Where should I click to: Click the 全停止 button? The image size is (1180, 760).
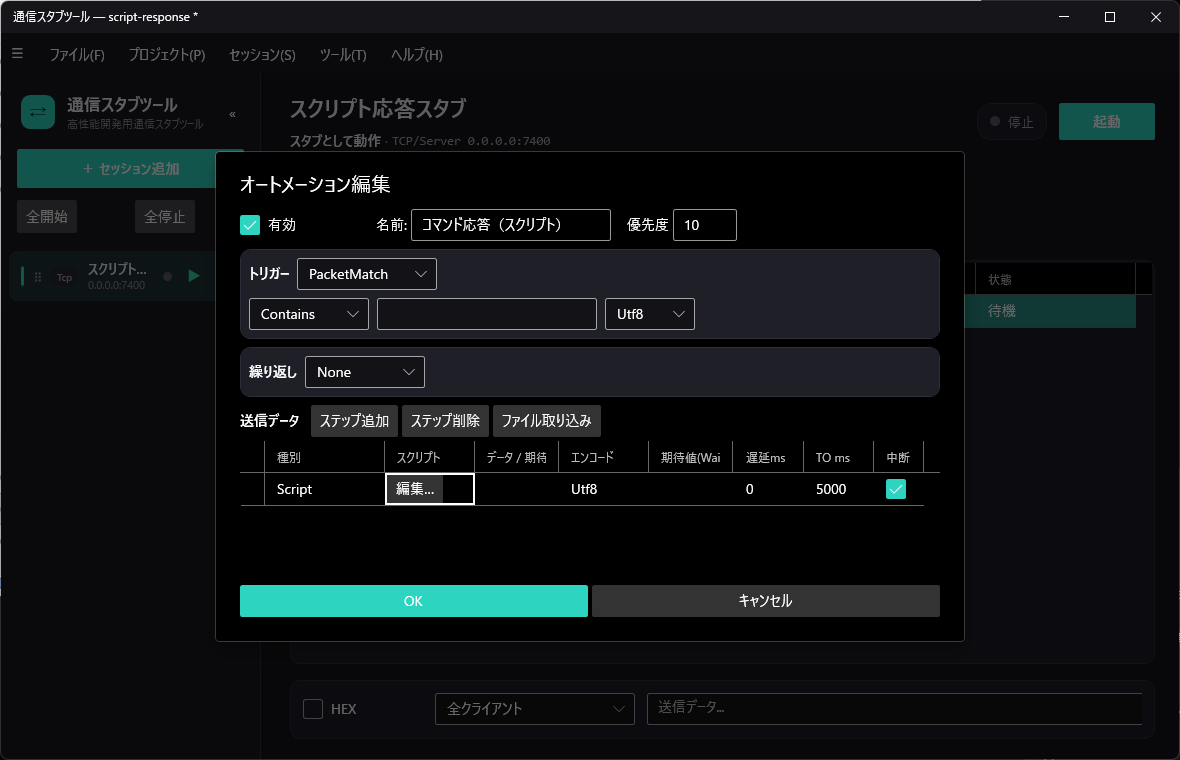click(x=165, y=217)
